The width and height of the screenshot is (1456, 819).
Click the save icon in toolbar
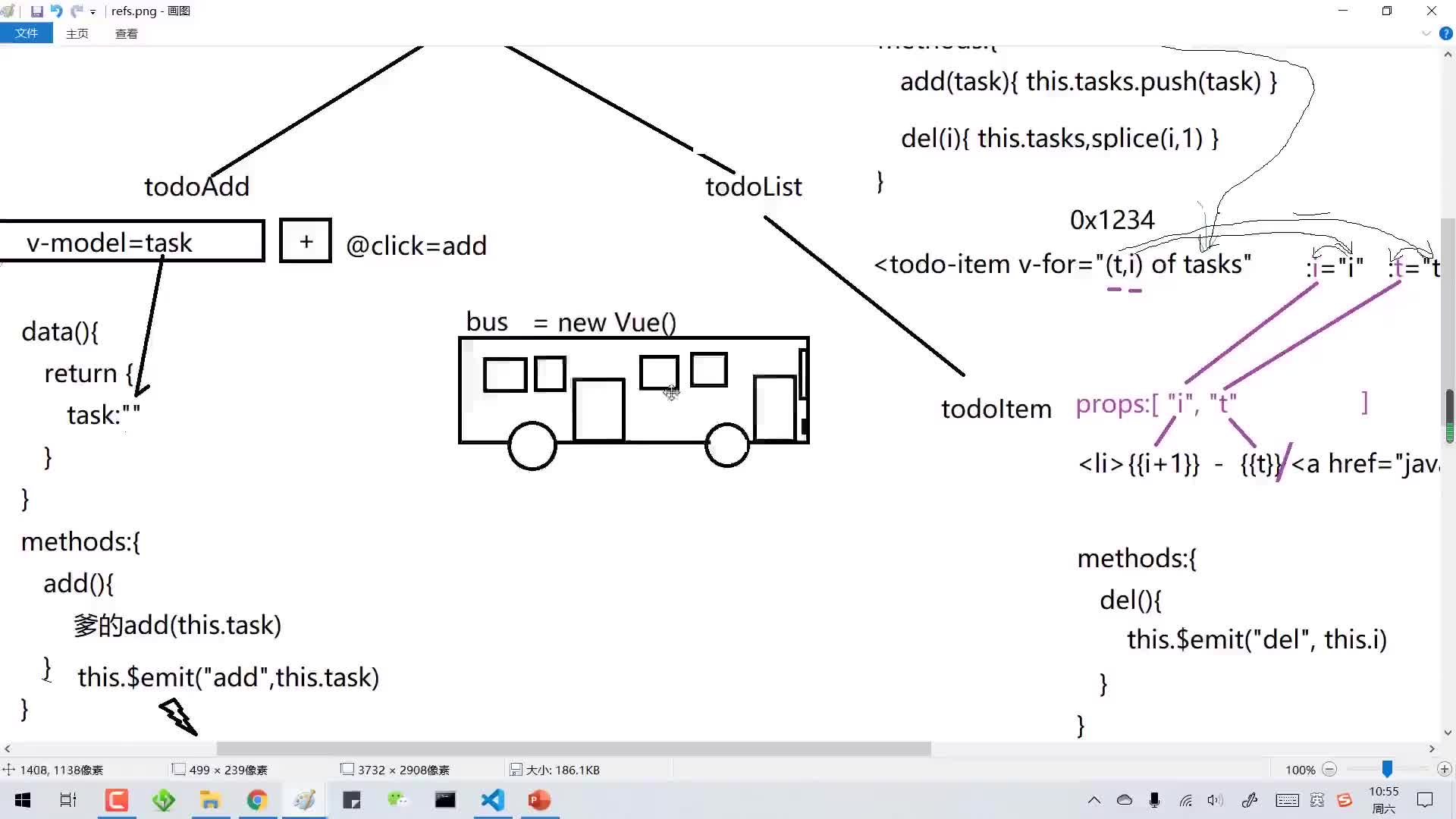[x=36, y=11]
